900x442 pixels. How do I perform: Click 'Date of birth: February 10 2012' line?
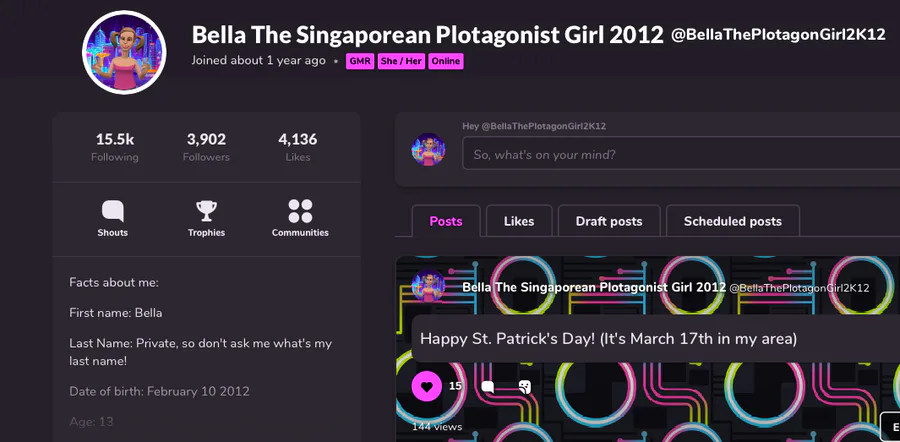(x=160, y=391)
